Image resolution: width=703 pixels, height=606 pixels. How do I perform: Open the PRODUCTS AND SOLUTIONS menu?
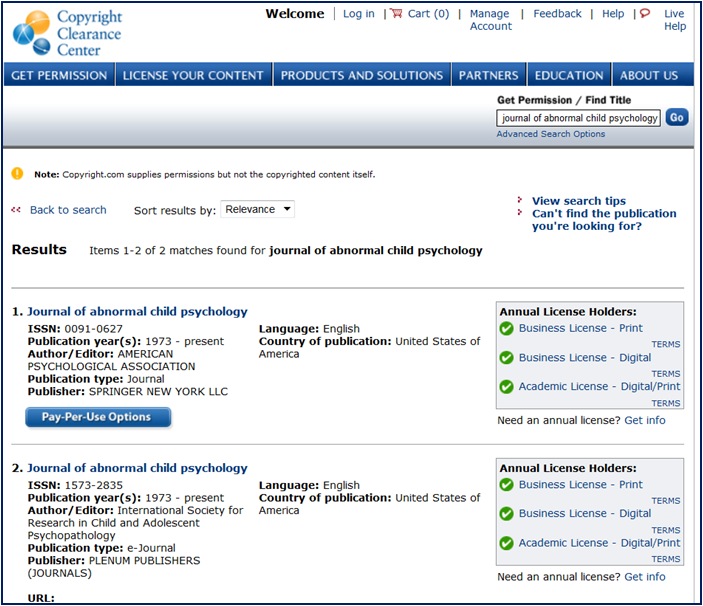point(361,75)
